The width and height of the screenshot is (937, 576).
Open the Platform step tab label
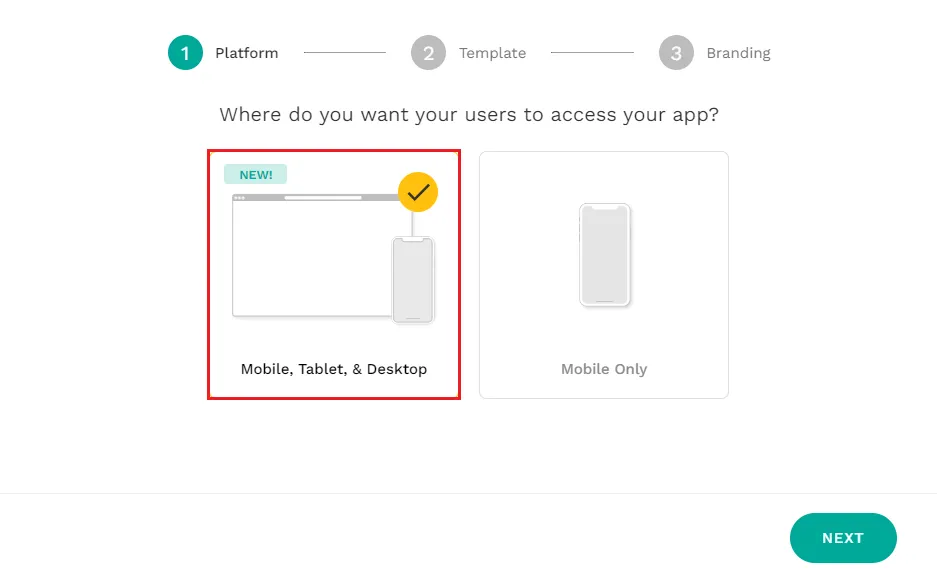tap(247, 53)
